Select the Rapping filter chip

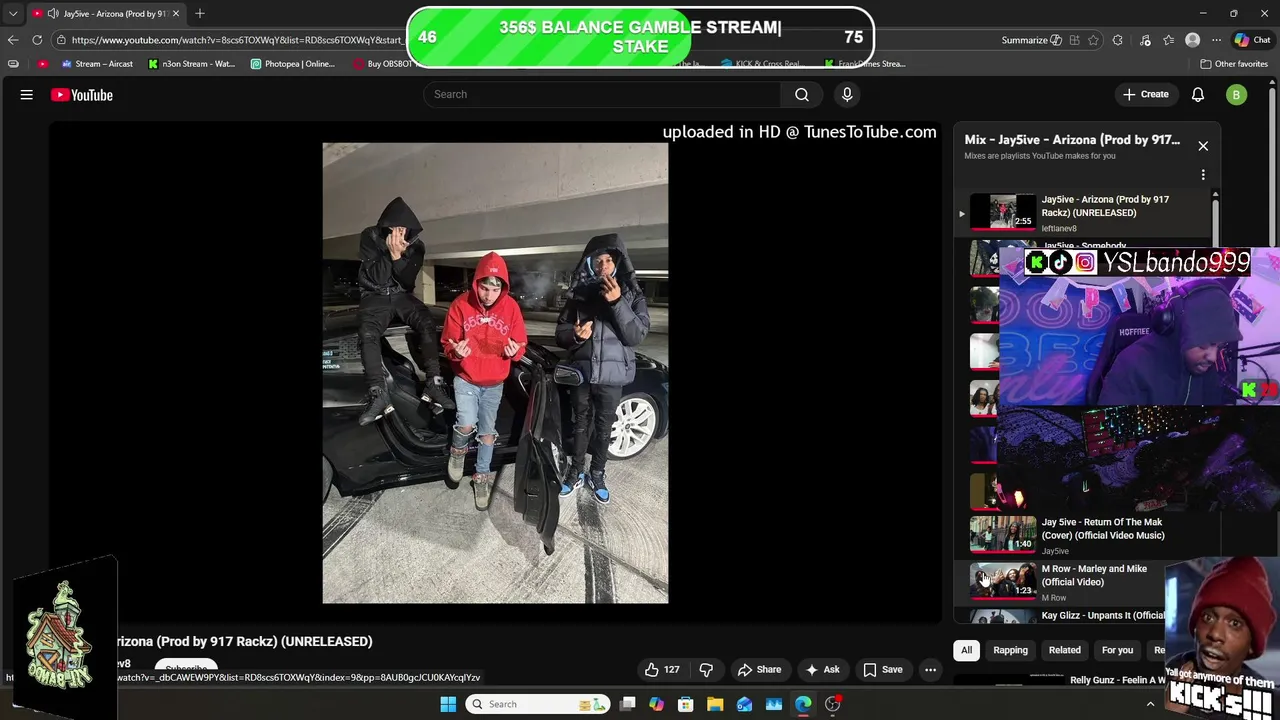tap(1010, 650)
